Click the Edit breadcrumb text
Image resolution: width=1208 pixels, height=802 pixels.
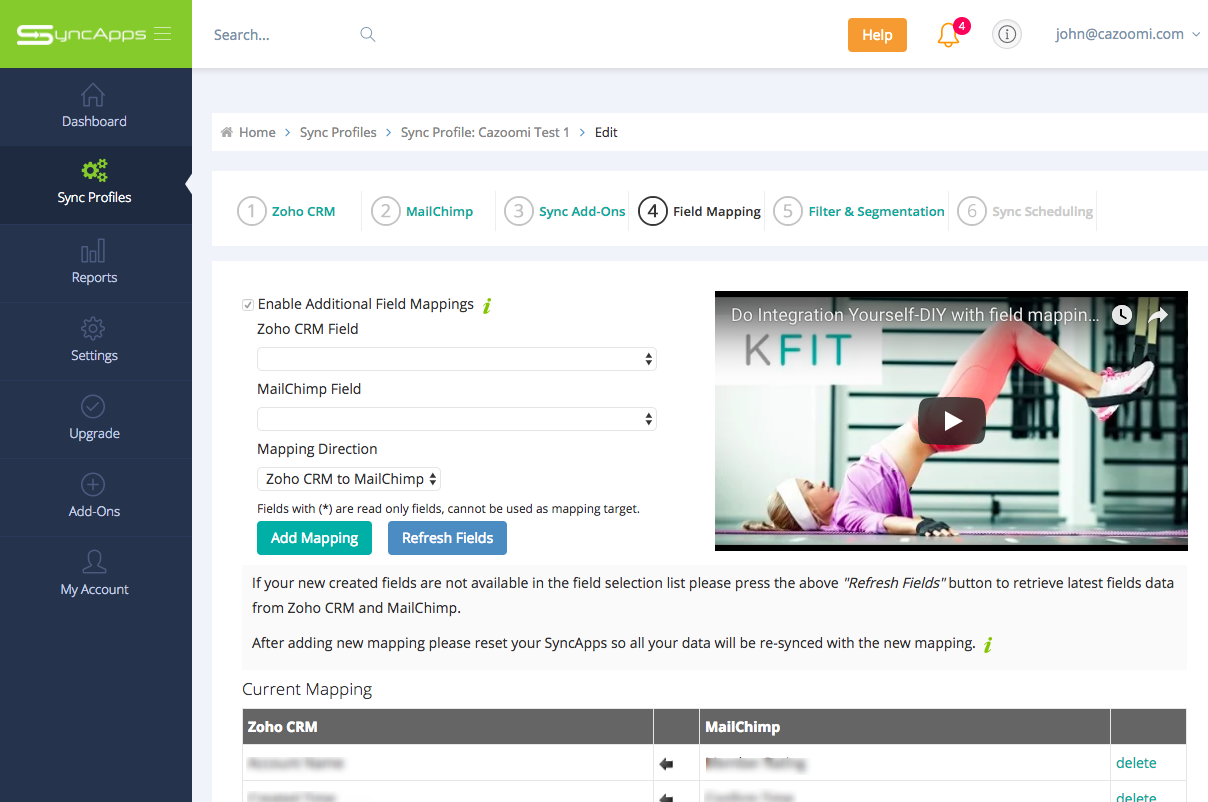coord(606,132)
